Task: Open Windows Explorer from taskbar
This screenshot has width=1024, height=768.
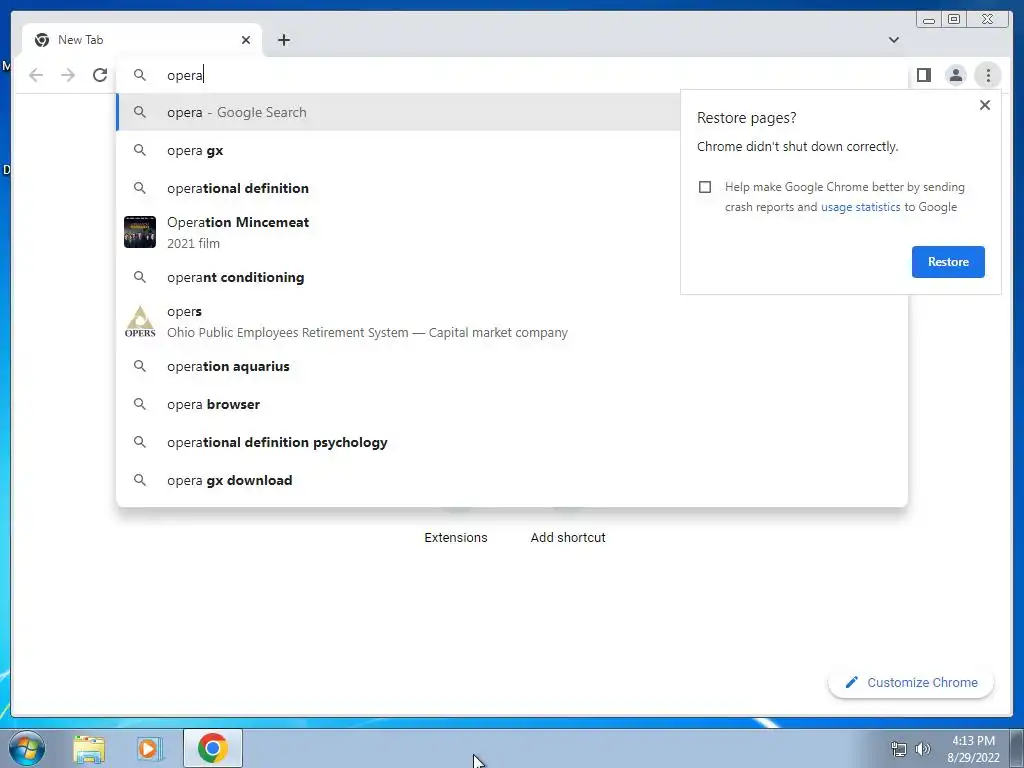Action: pyautogui.click(x=89, y=749)
